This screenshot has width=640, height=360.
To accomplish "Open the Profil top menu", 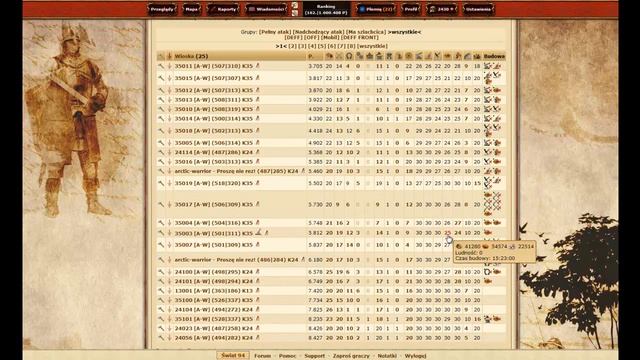I will coord(411,9).
